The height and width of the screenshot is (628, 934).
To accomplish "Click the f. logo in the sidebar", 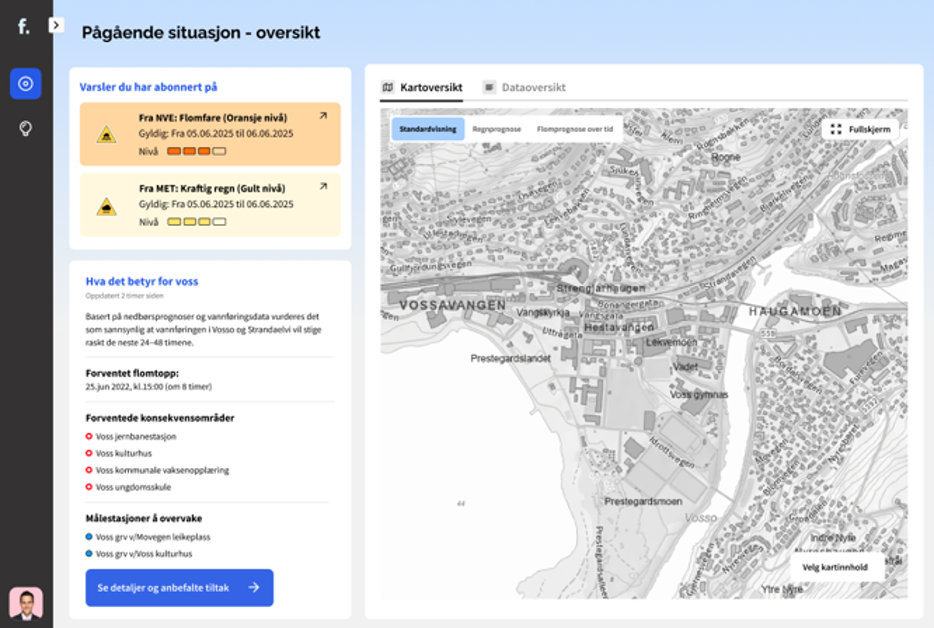I will coord(23,26).
